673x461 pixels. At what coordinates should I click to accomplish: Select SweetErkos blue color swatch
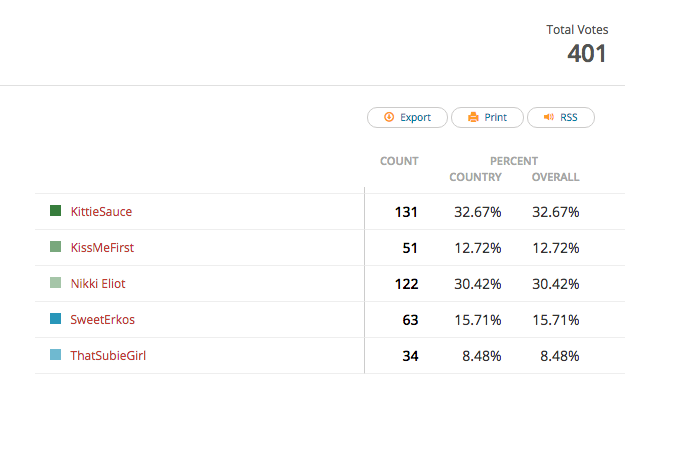[55, 318]
